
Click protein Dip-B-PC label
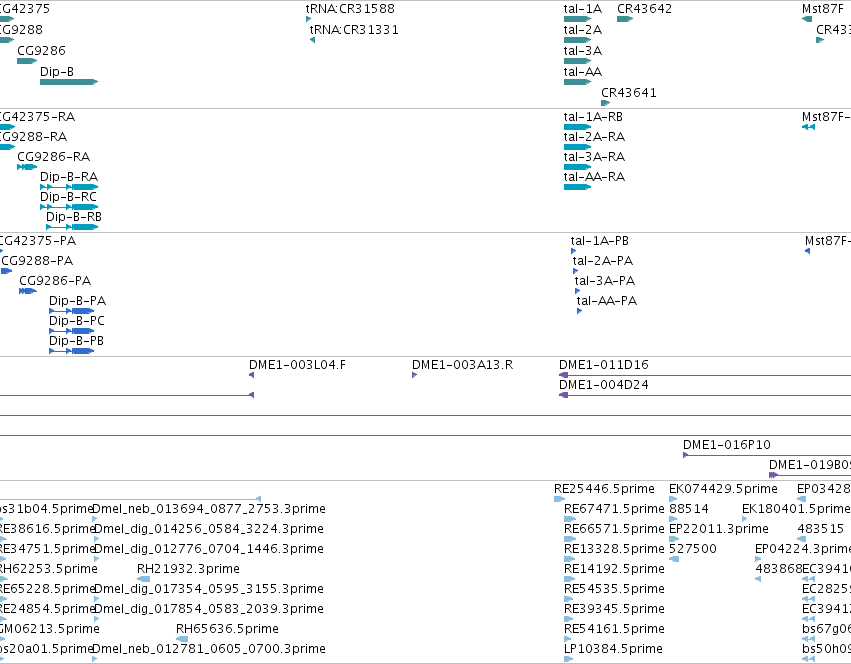click(x=77, y=321)
